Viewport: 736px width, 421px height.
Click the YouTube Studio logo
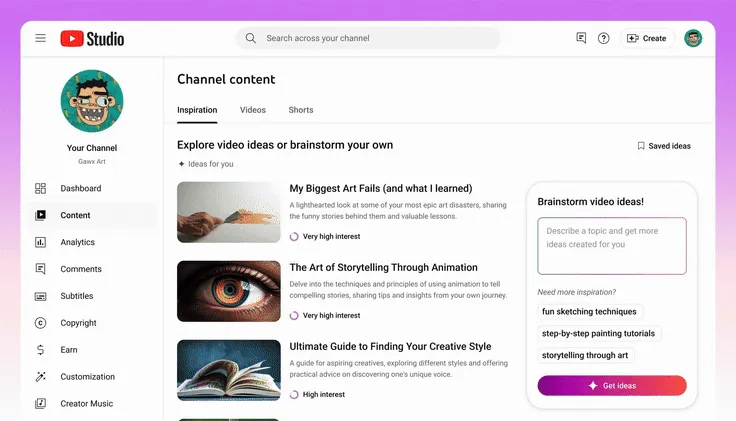tap(92, 38)
